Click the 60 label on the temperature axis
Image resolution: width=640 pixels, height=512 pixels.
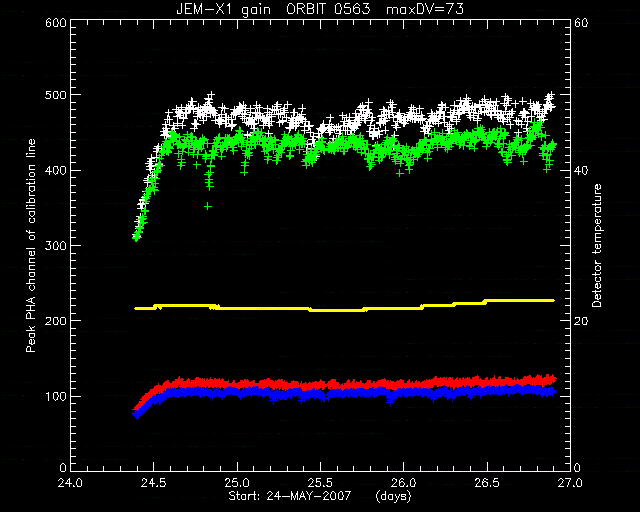pos(581,23)
